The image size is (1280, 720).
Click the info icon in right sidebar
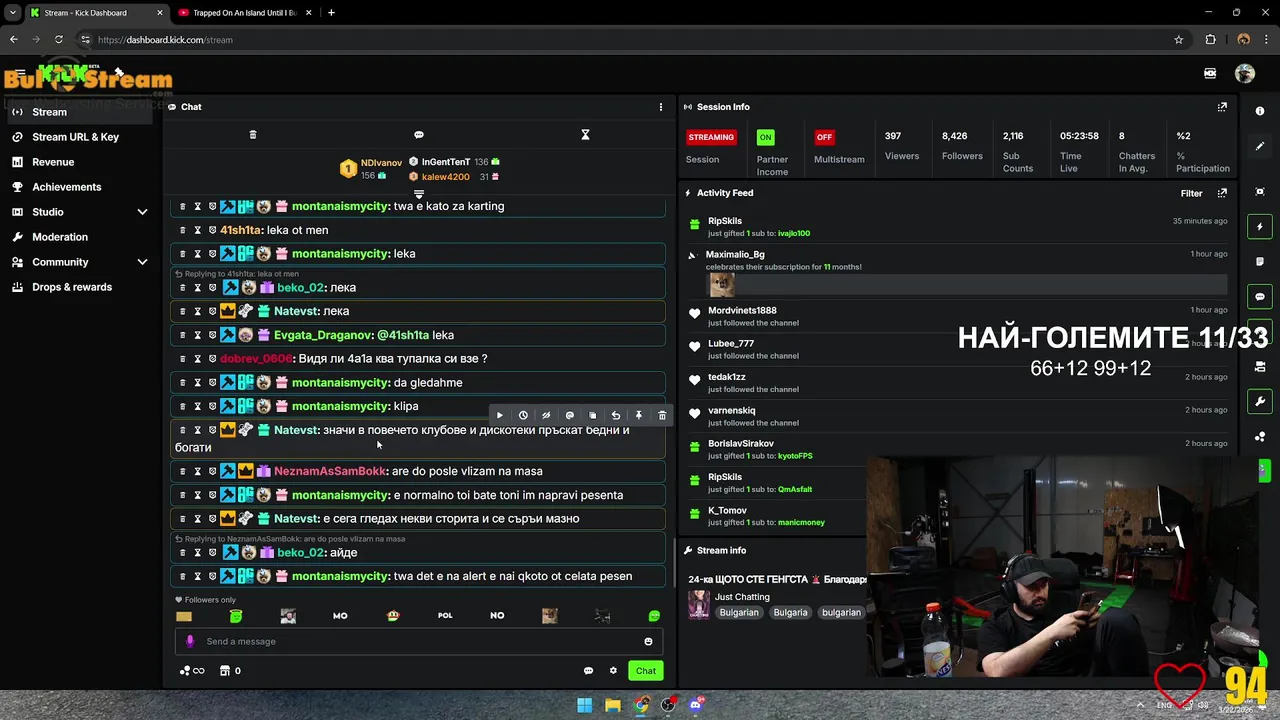point(1260,111)
